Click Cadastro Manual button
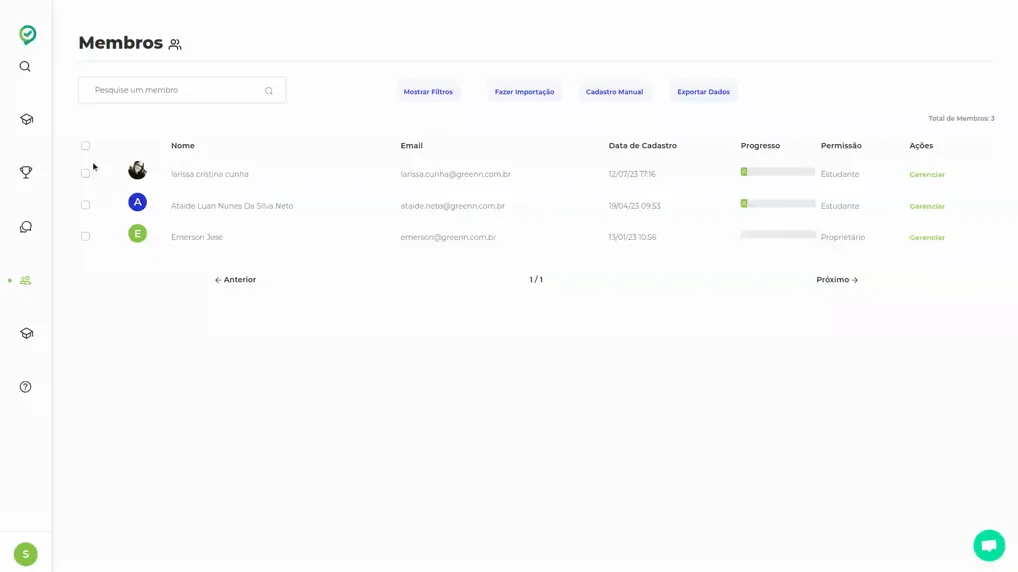Image resolution: width=1018 pixels, height=572 pixels. tap(614, 92)
